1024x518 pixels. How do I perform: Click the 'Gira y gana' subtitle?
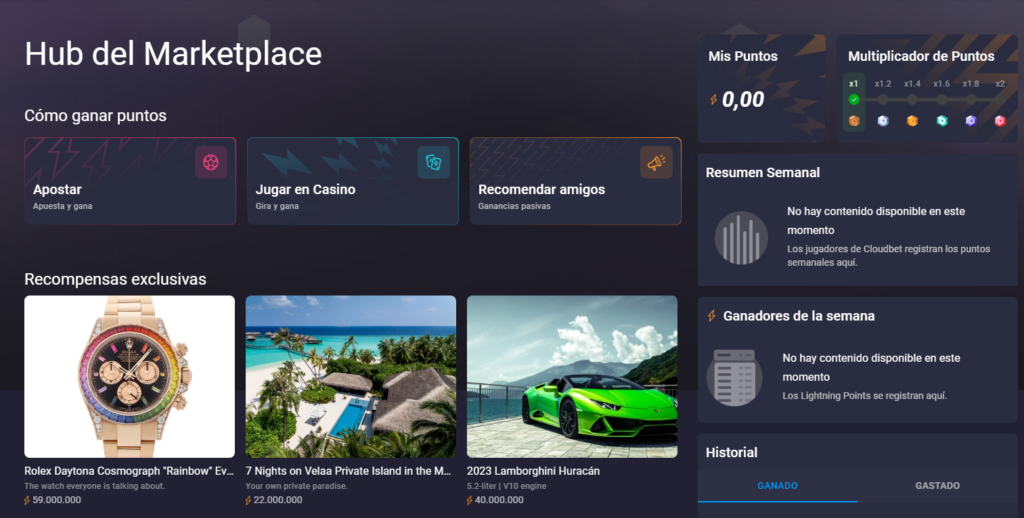(277, 206)
